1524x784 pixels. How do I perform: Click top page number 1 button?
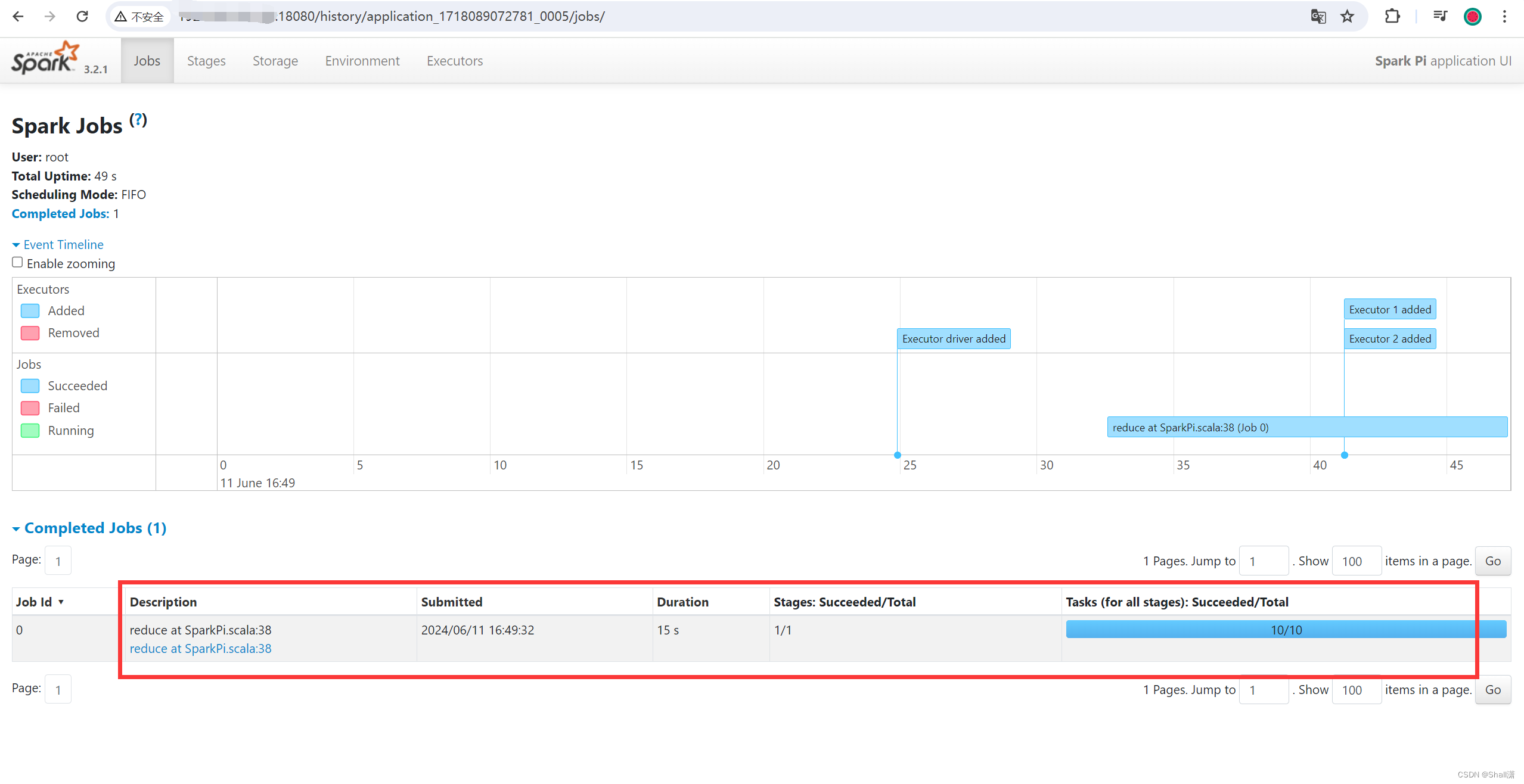point(58,561)
